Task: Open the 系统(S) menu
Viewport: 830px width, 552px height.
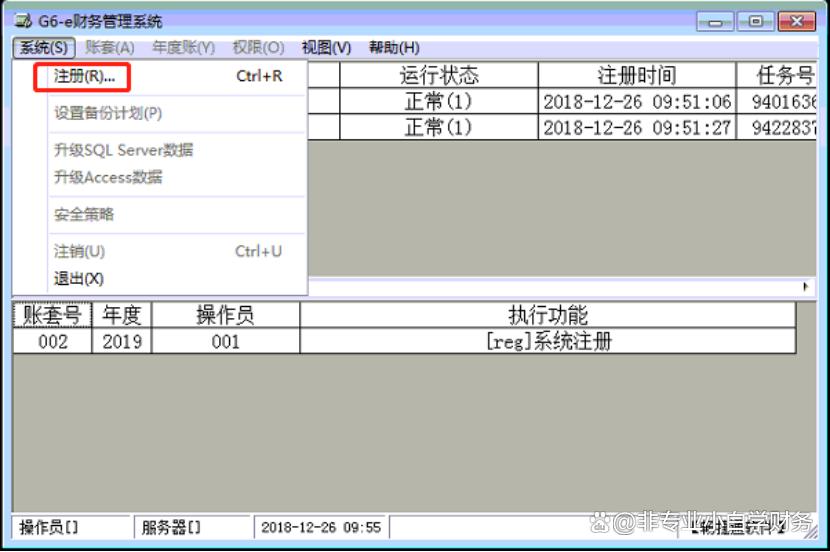Action: [44, 48]
